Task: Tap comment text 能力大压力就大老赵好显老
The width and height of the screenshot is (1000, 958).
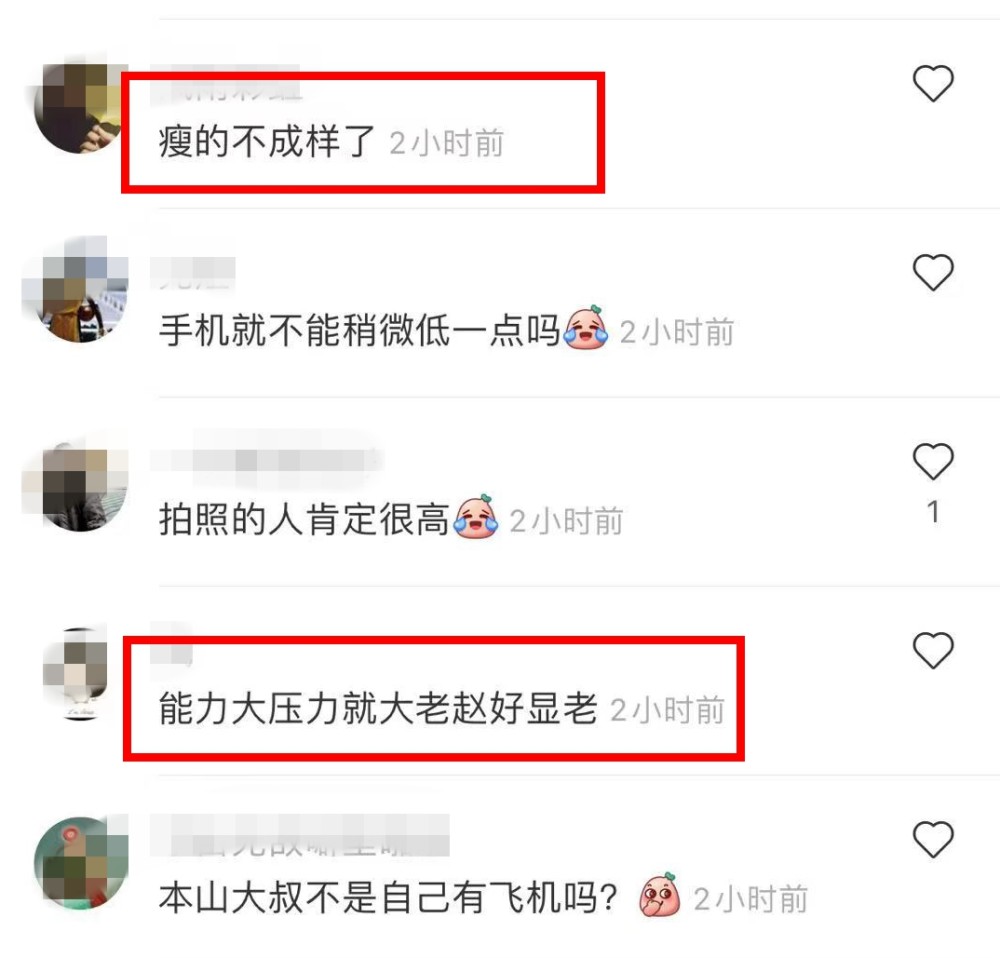Action: point(378,709)
